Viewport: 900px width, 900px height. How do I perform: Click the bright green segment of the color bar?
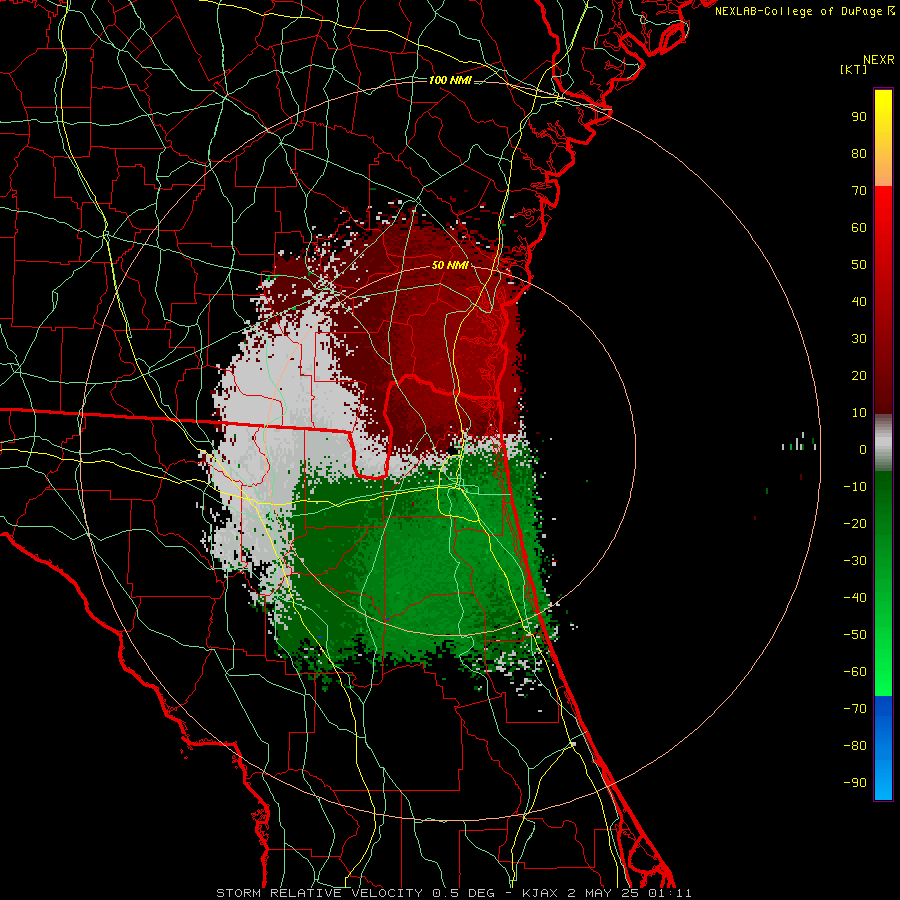(x=883, y=660)
